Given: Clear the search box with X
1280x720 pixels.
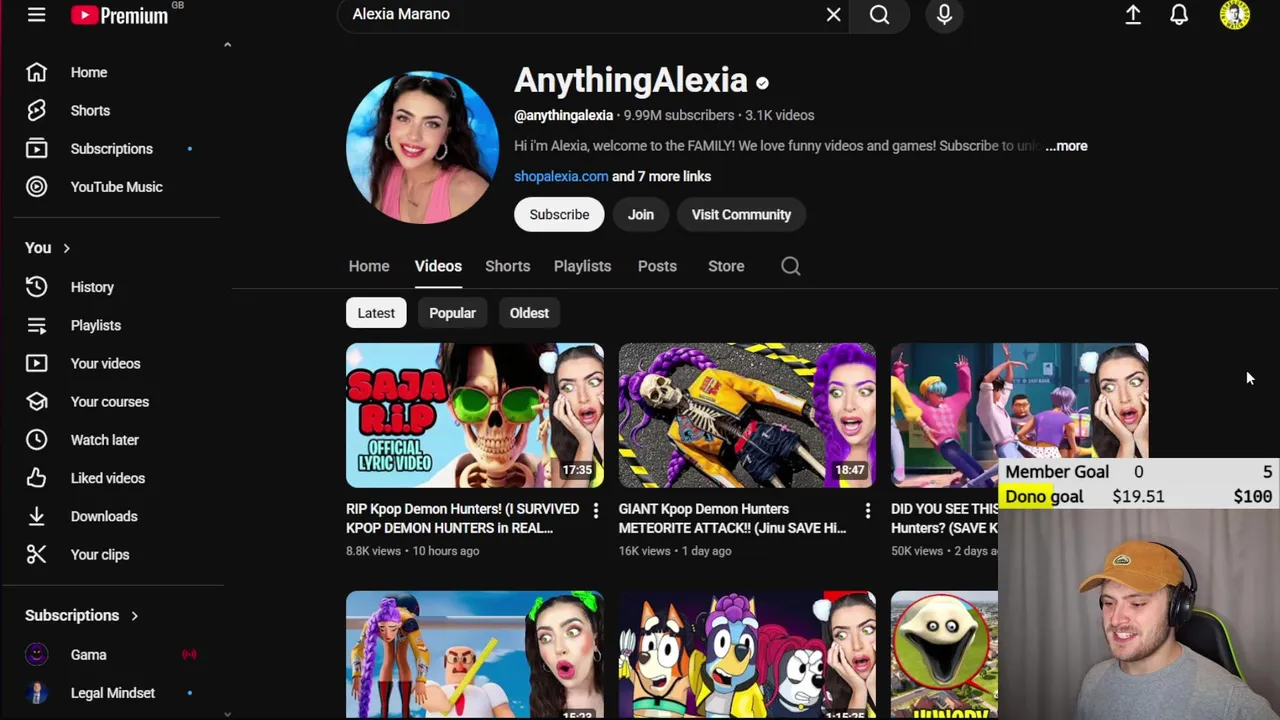Looking at the screenshot, I should 833,15.
